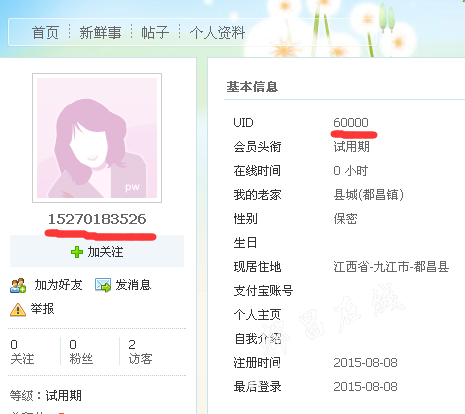Click the green plus follow icon

pyautogui.click(x=77, y=252)
